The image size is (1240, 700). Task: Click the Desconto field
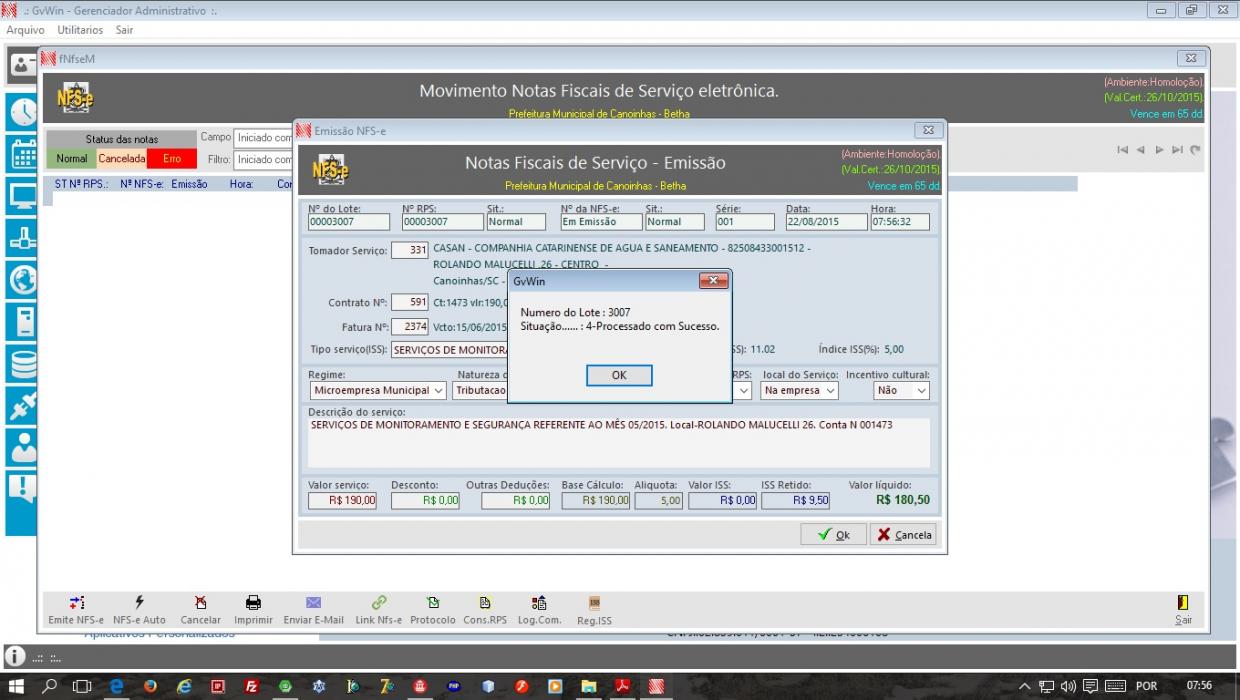425,500
